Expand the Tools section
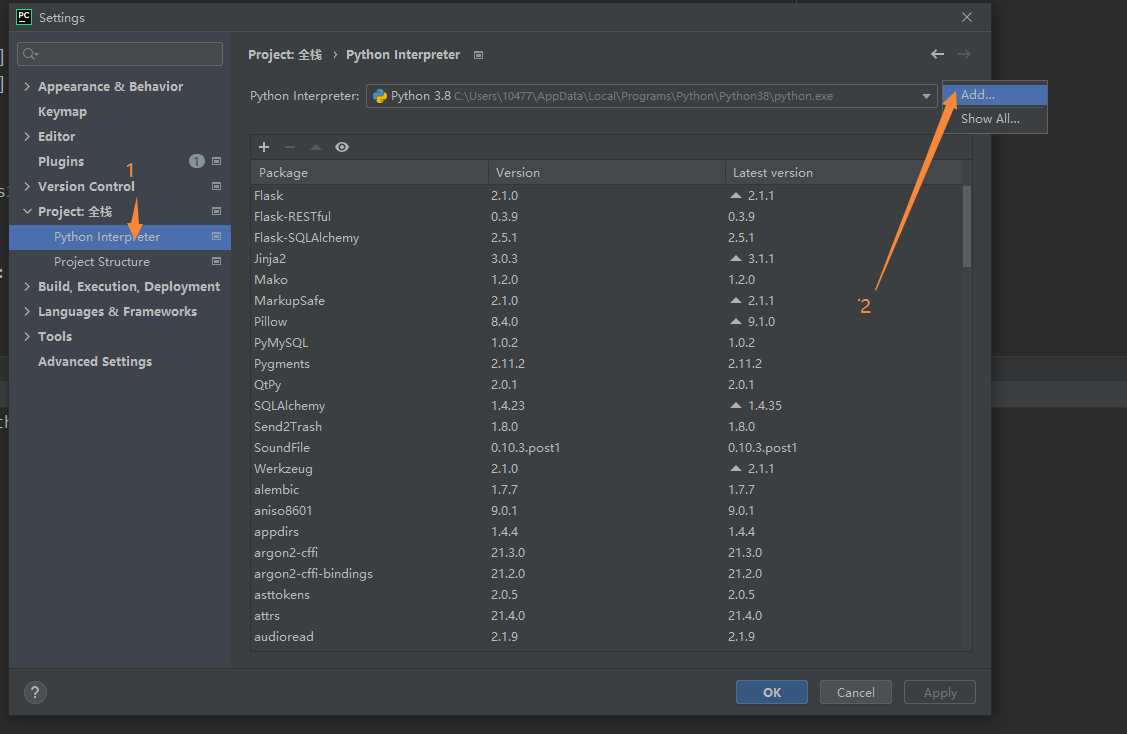This screenshot has width=1127, height=734. coord(27,336)
